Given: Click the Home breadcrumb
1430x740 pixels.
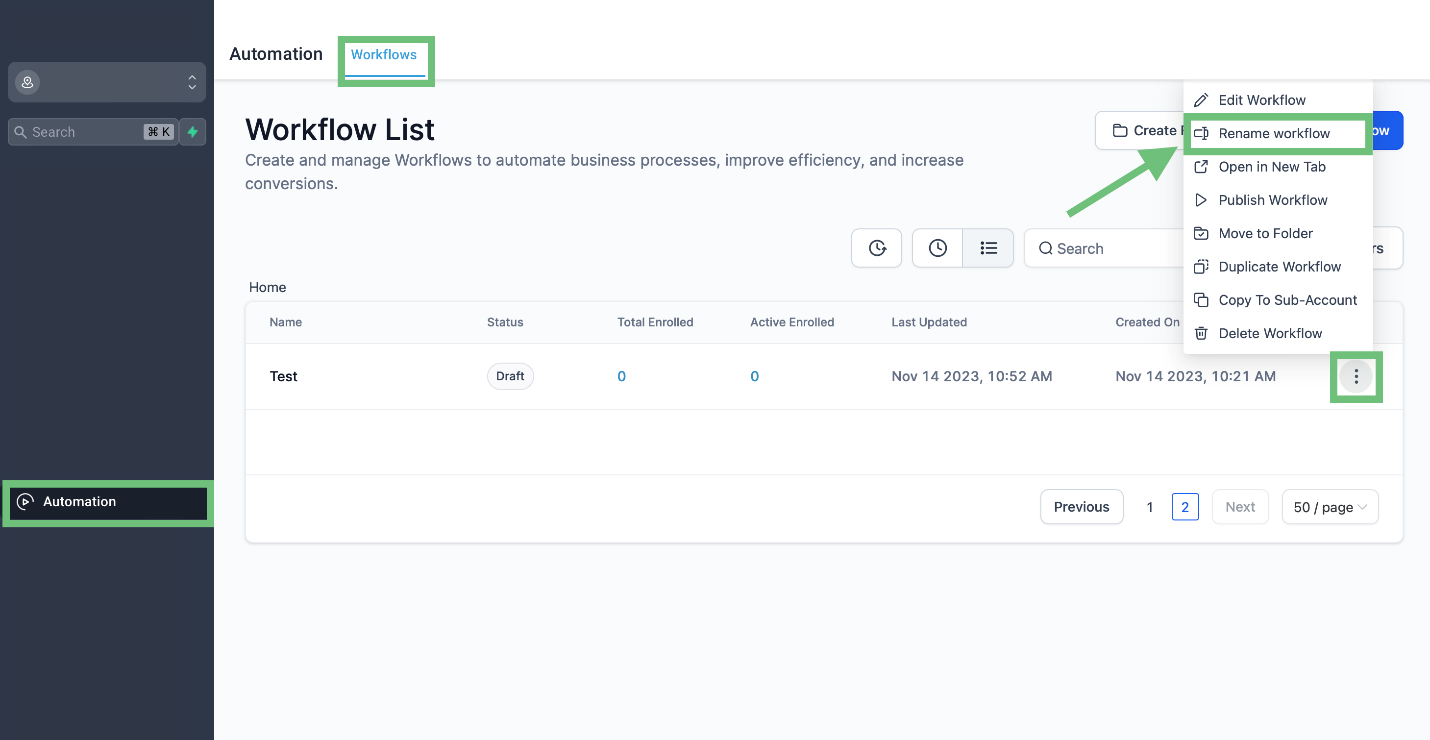Looking at the screenshot, I should 268,287.
